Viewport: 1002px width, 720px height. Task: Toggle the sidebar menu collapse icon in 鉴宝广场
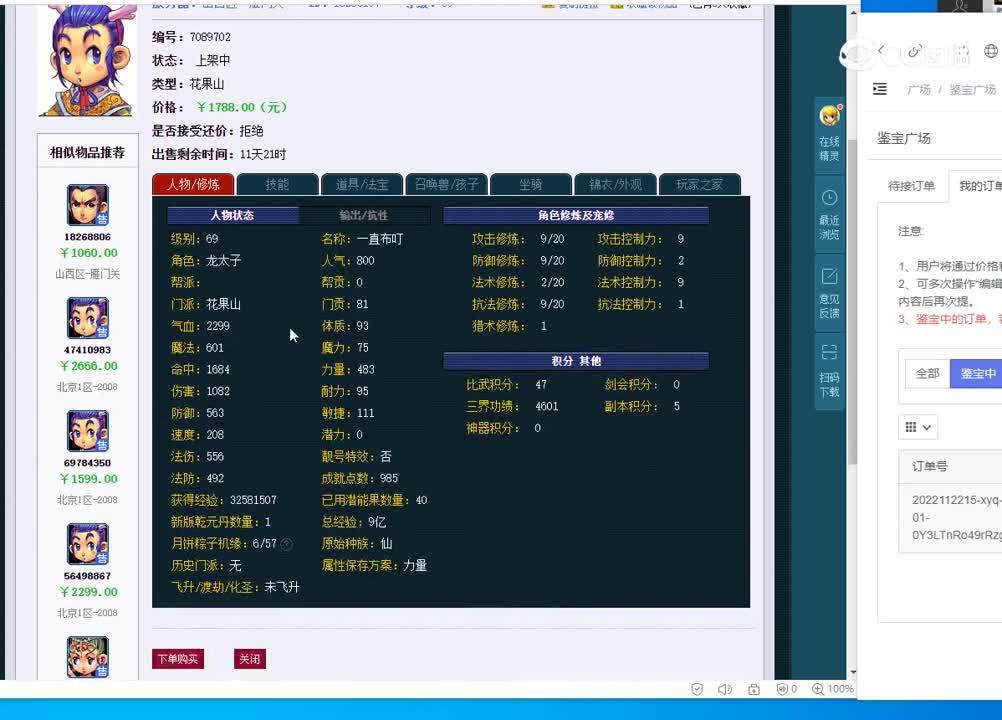pos(880,89)
